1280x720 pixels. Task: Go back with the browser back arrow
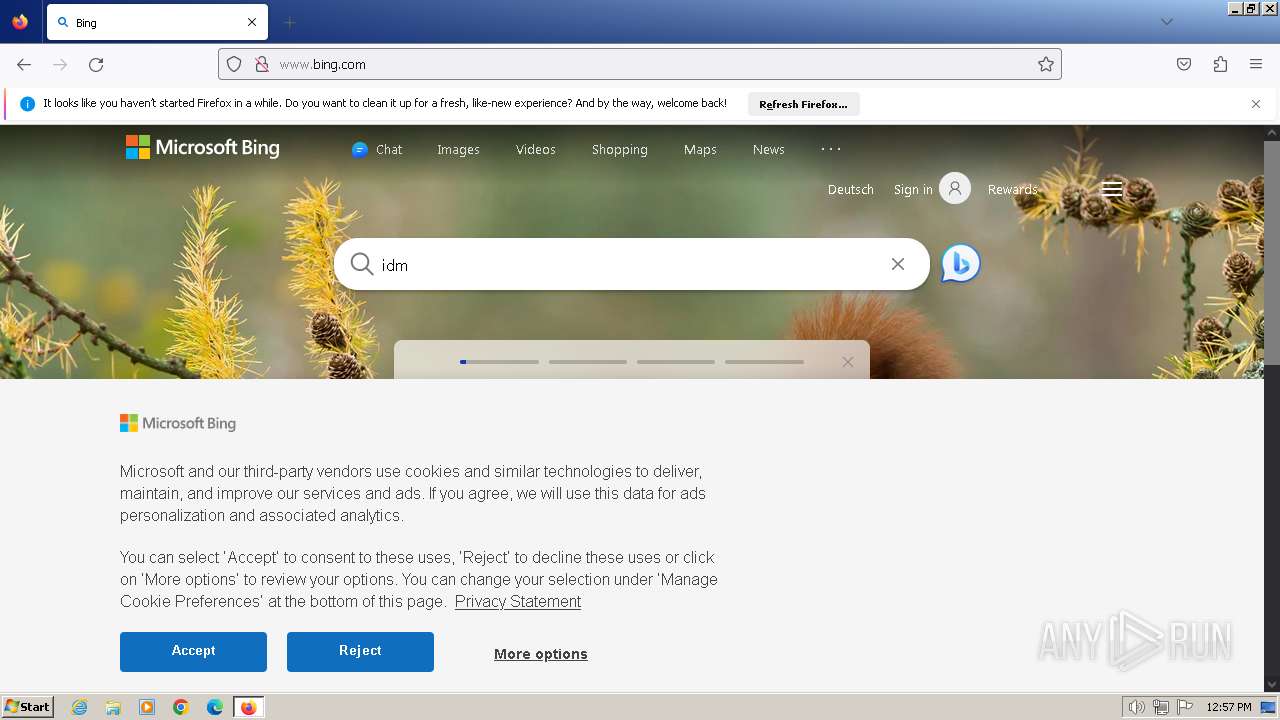pos(24,64)
